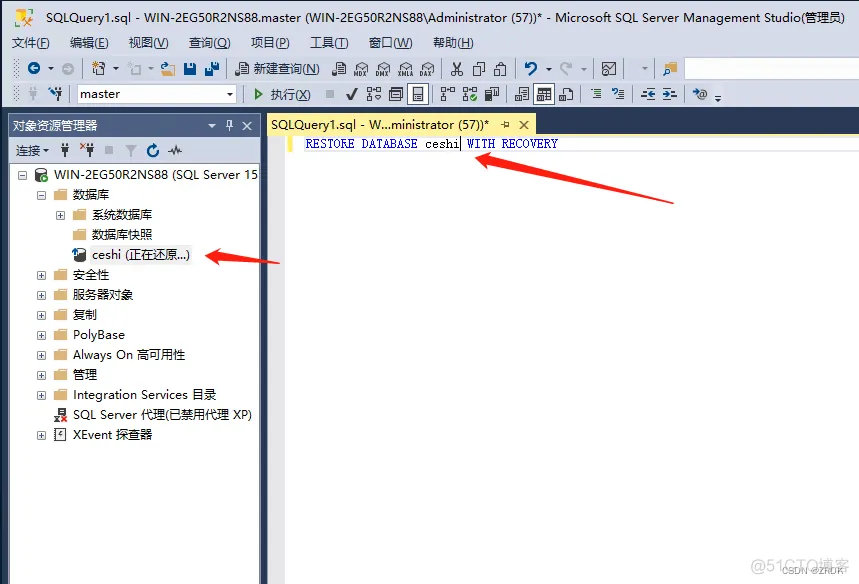859x584 pixels.
Task: Click the Database Engine Query icon
Action: pos(339,68)
